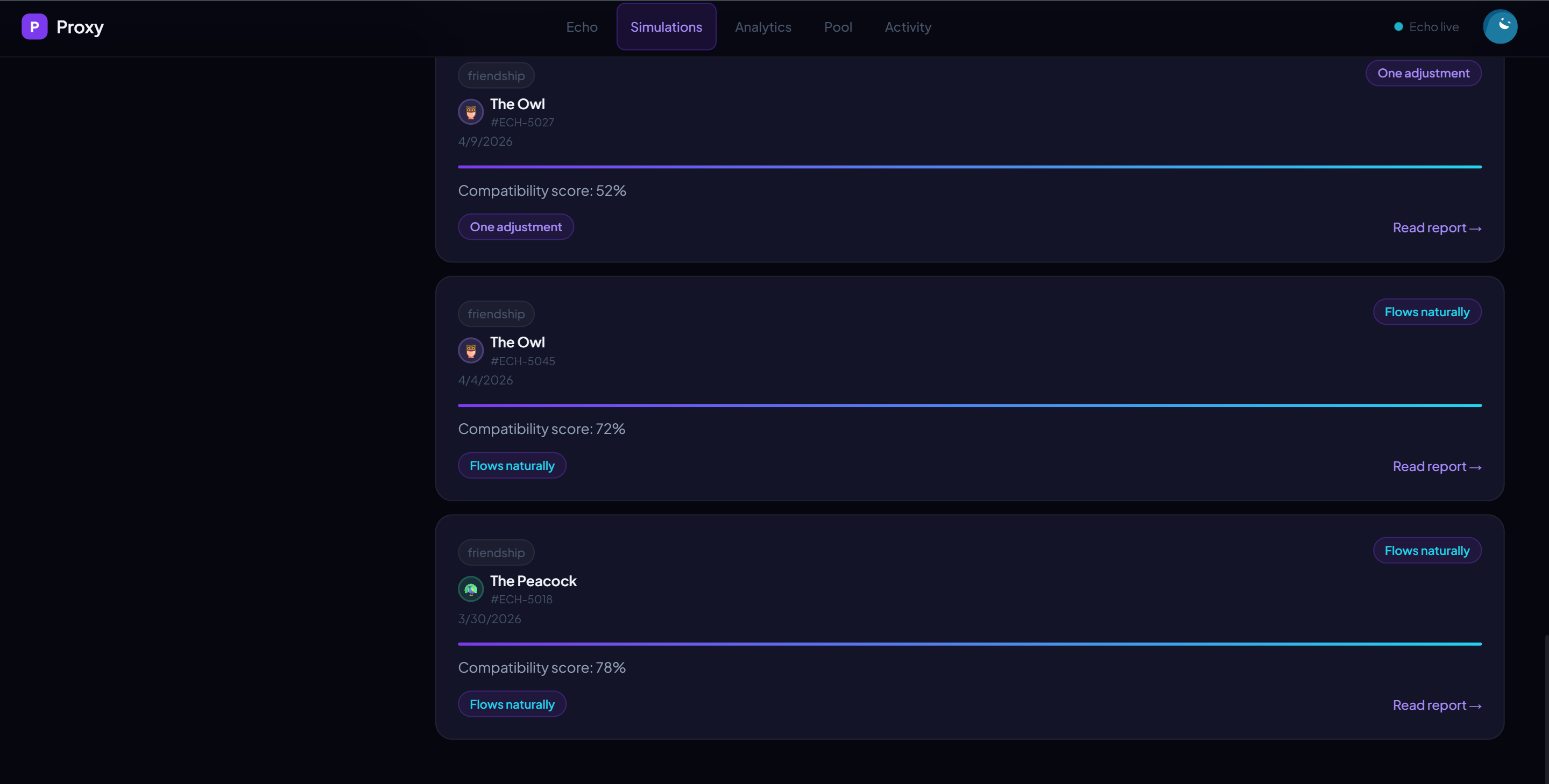
Task: Click owl avatar for #ECH-5027
Action: (471, 112)
